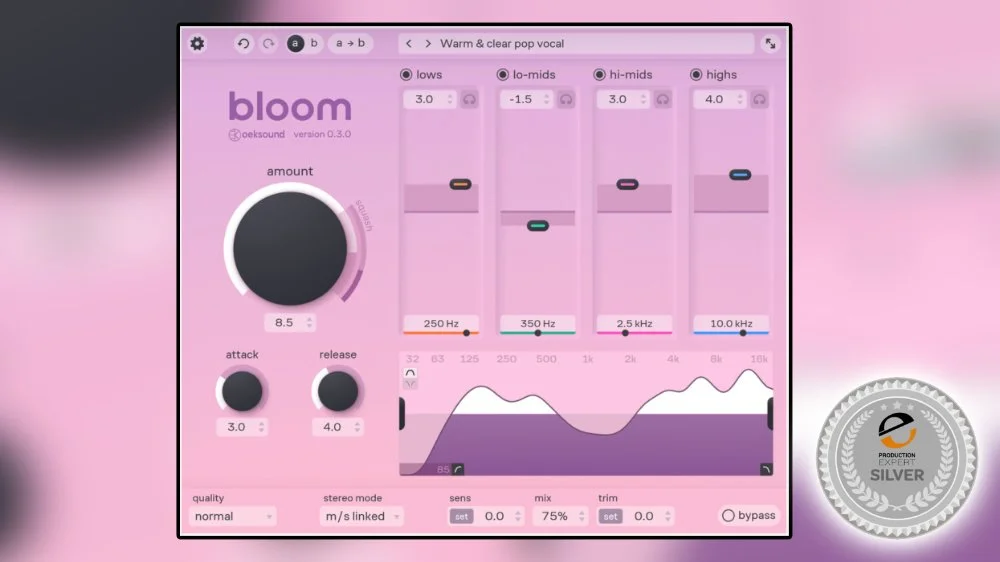Image resolution: width=1000 pixels, height=562 pixels.
Task: Click the 10.0 kHz frequency field
Action: point(731,323)
